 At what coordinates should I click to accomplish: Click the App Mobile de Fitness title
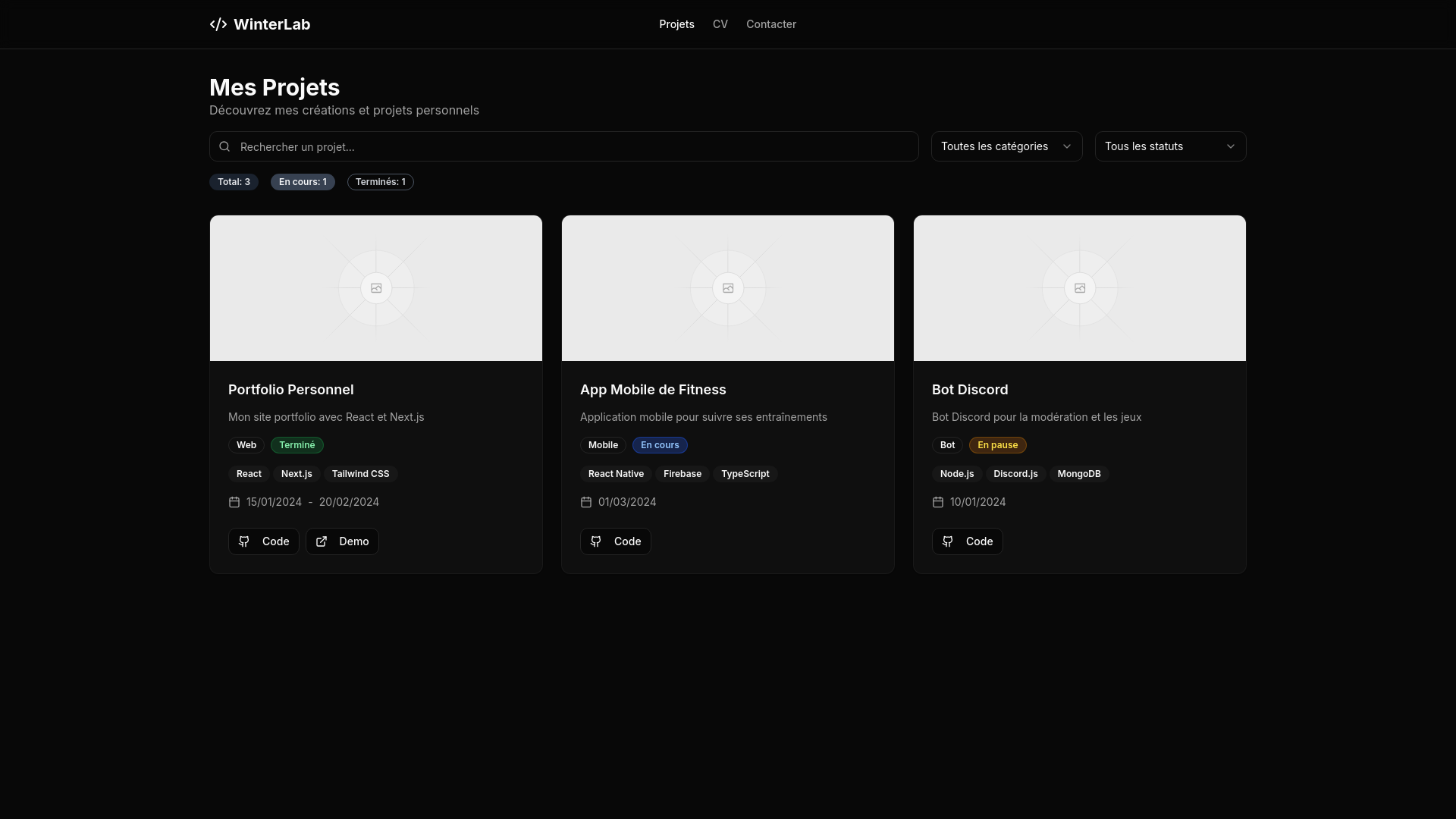(653, 390)
